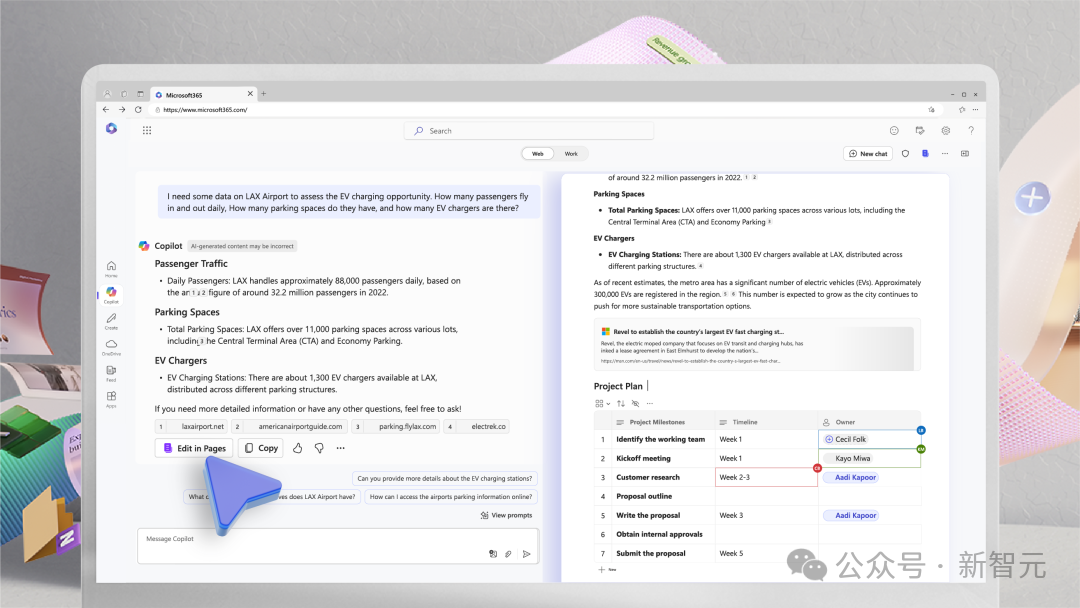Give the Copilot response a thumbs up
Viewport: 1080px width, 608px height.
298,448
